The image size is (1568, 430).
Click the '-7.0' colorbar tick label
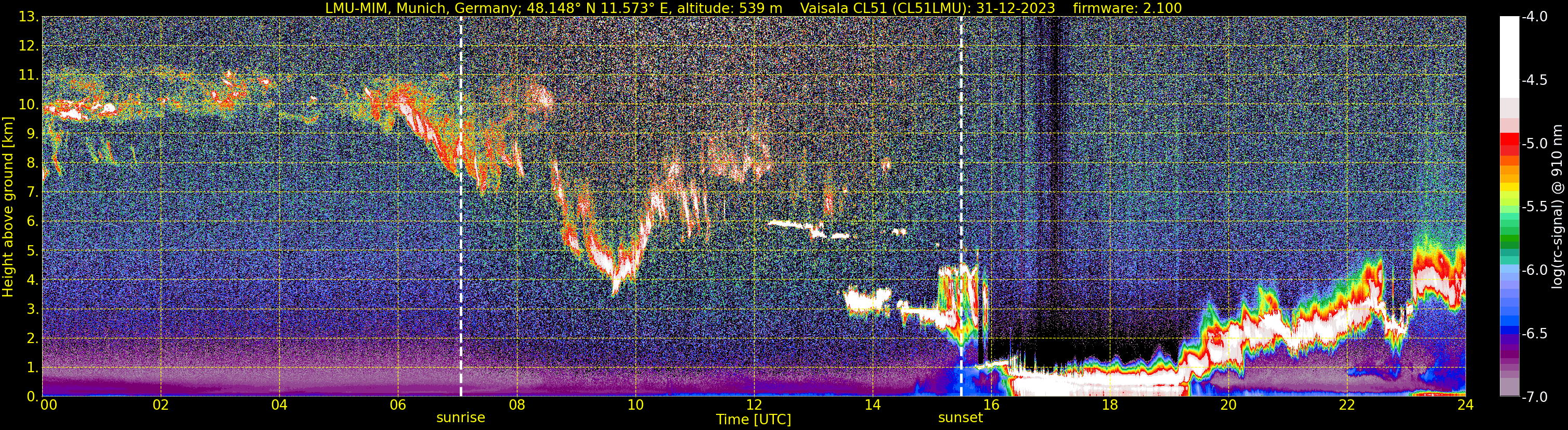click(x=1534, y=397)
